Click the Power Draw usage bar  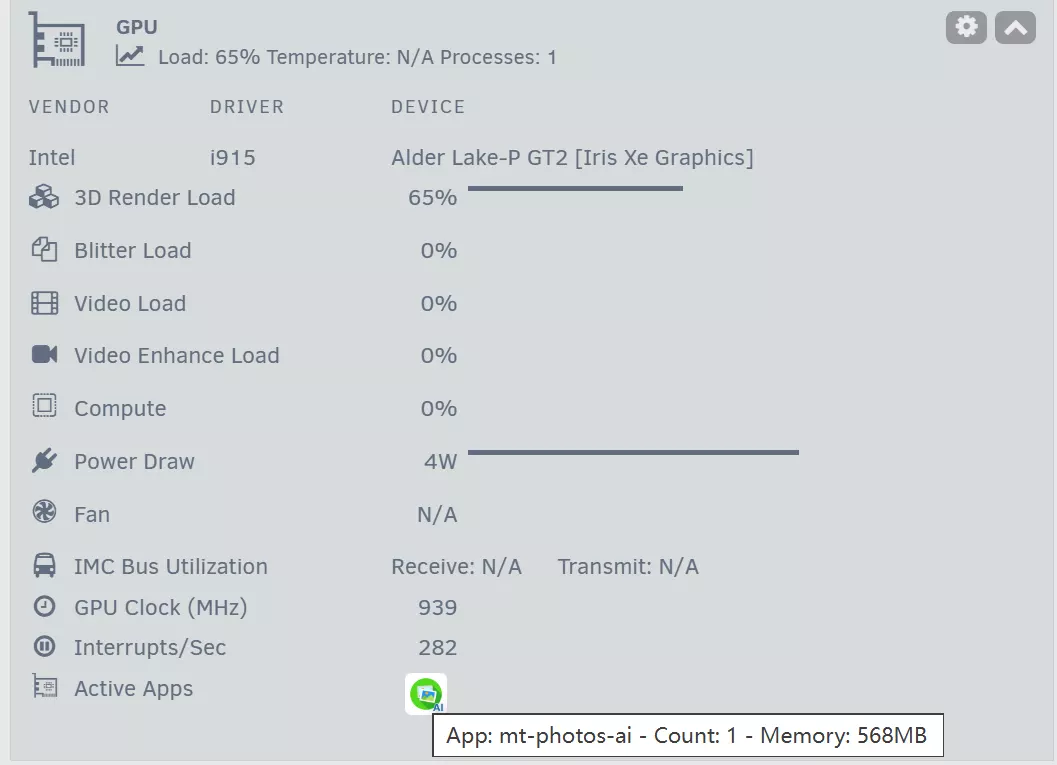point(633,453)
